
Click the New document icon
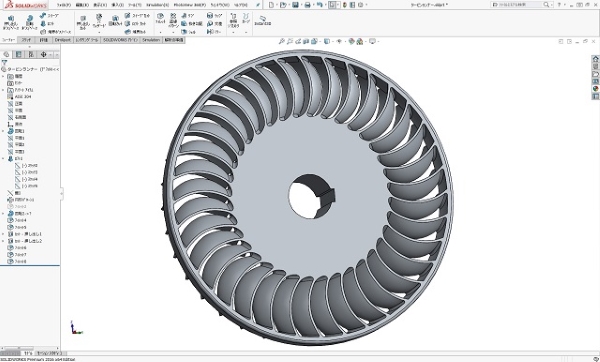pyautogui.click(x=271, y=5)
